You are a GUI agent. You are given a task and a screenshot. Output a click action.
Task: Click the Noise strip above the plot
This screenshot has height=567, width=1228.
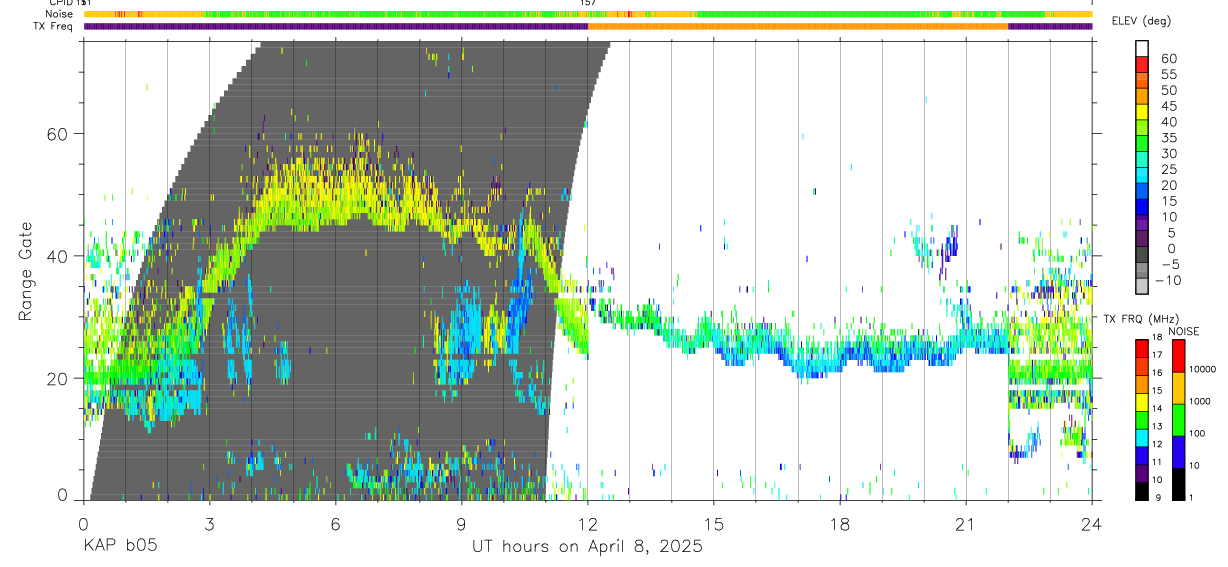point(588,14)
